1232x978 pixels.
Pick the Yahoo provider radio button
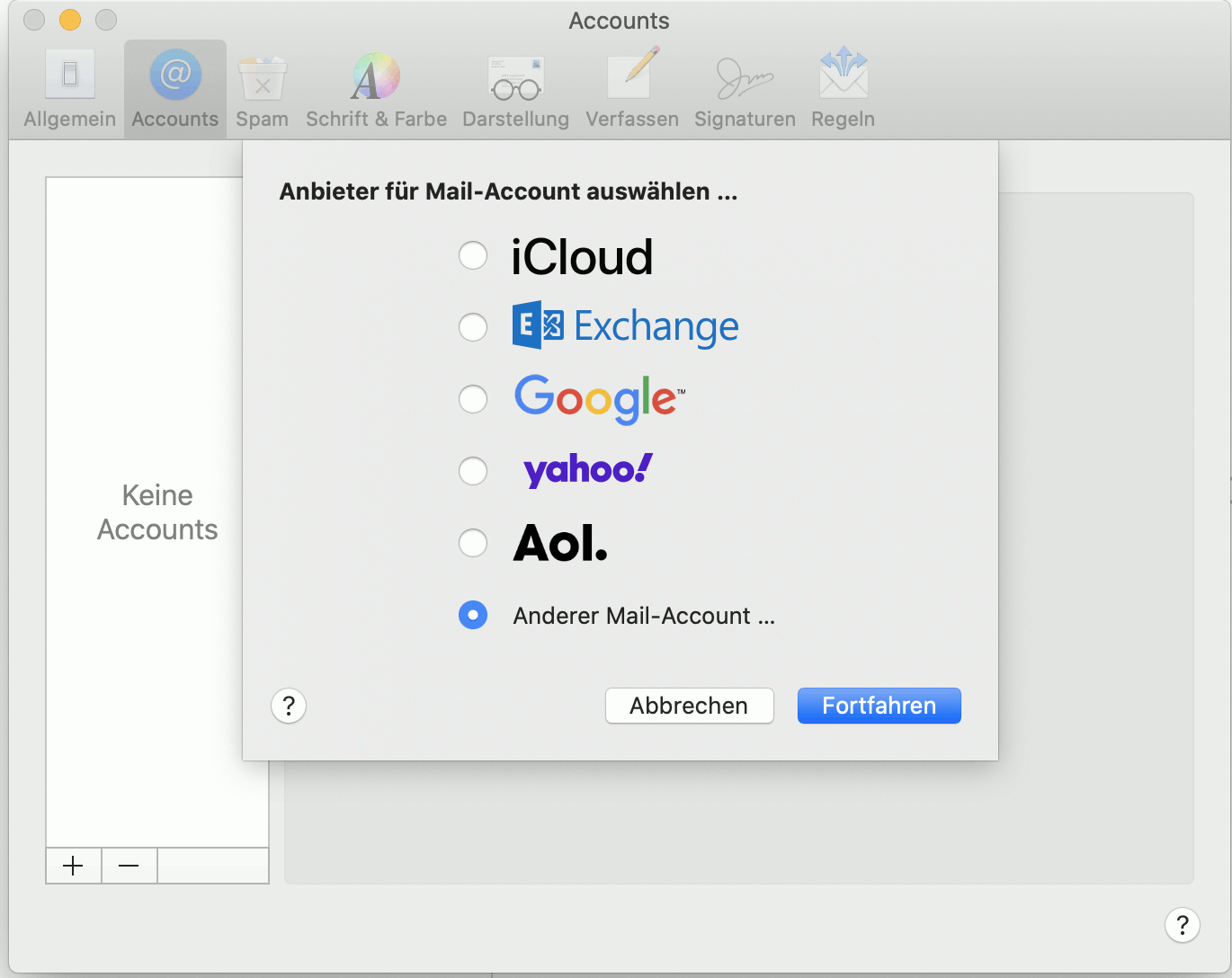tap(473, 471)
